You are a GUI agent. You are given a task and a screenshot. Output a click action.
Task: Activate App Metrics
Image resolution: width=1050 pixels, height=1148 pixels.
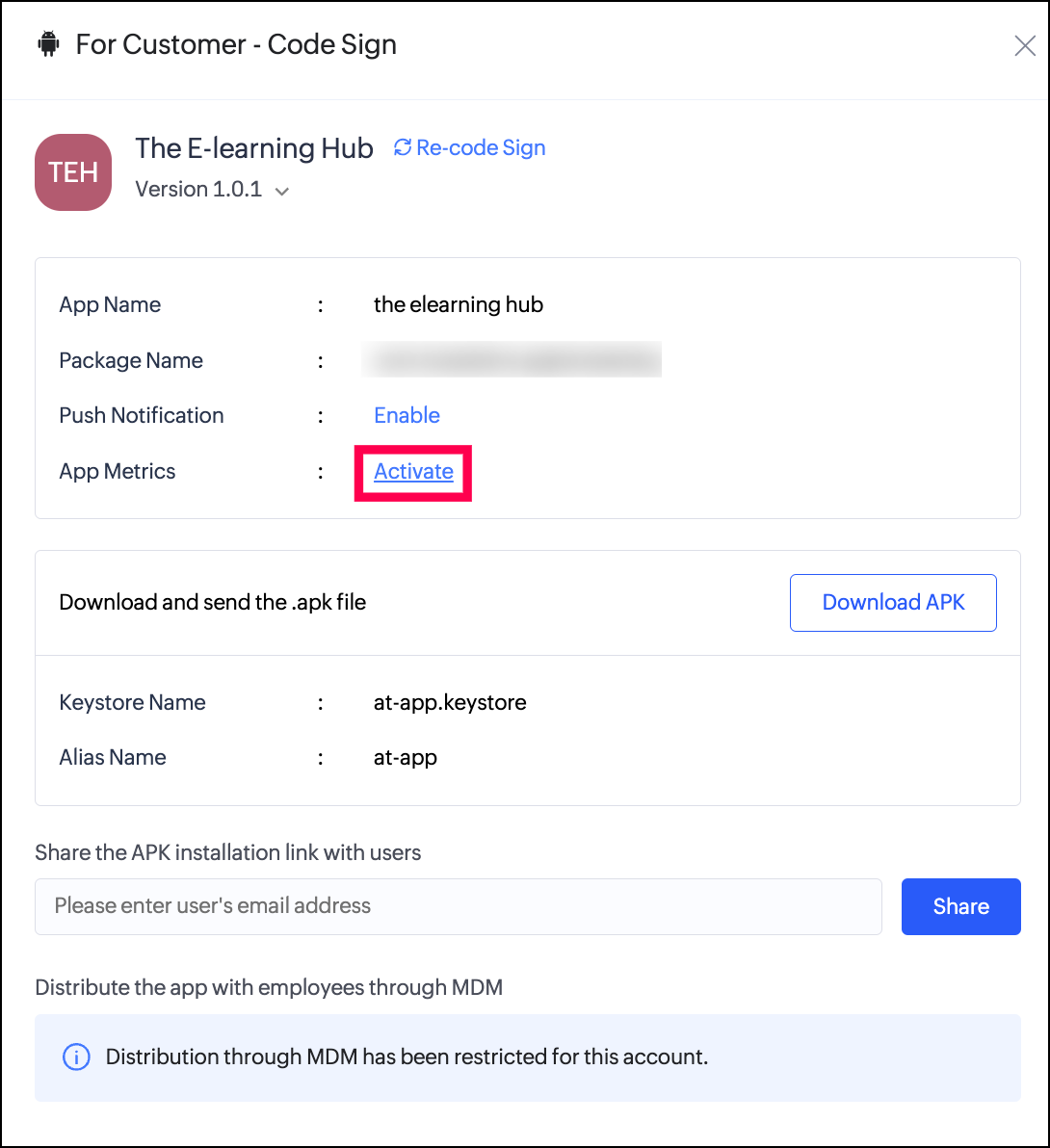[413, 471]
